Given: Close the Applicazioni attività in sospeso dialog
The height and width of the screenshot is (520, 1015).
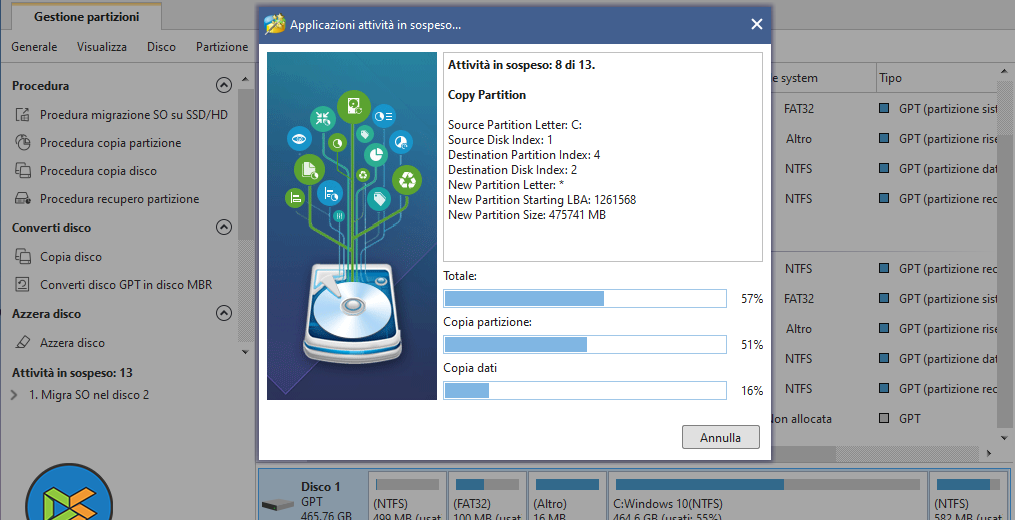Looking at the screenshot, I should click(x=756, y=25).
